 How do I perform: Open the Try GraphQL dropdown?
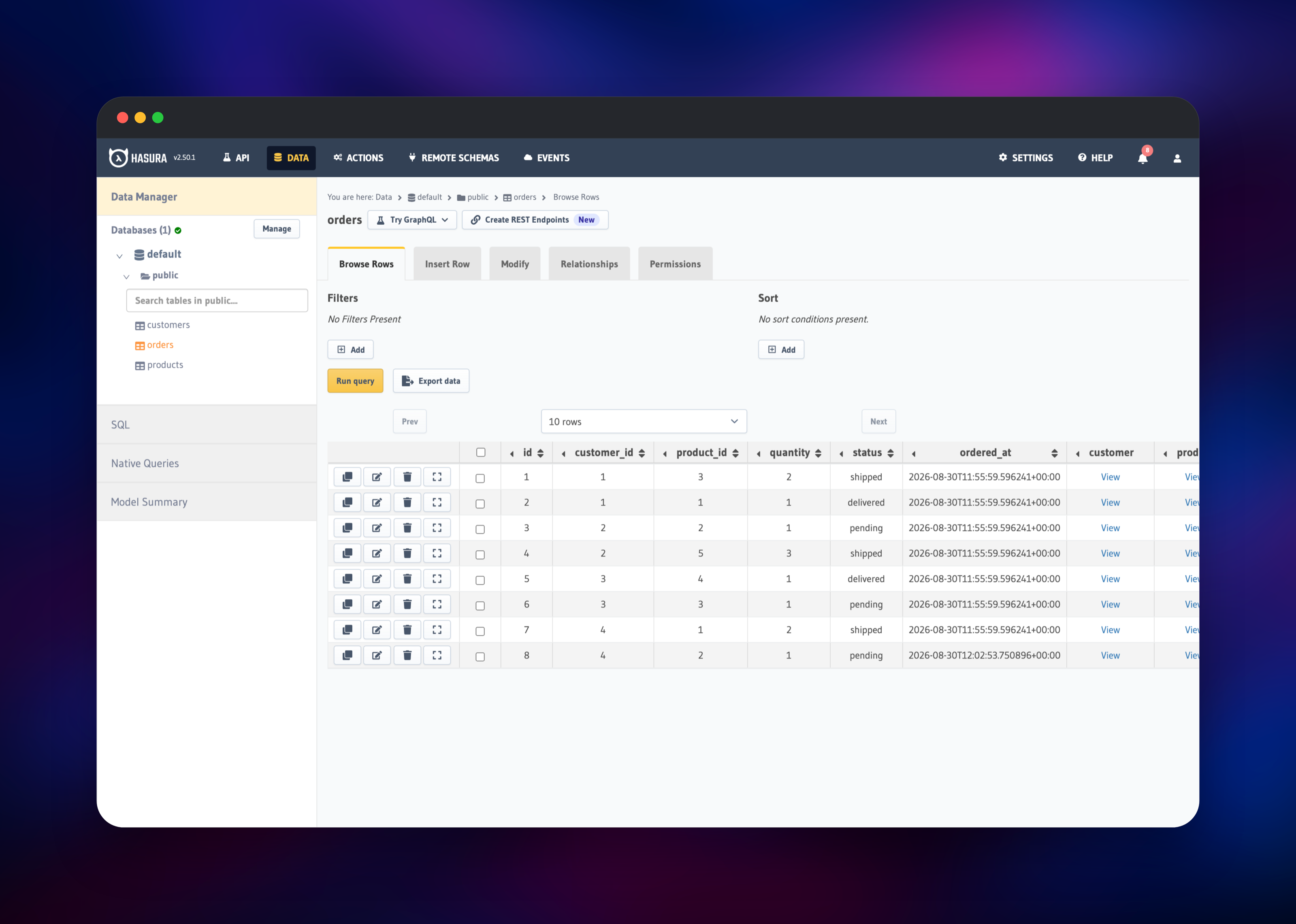click(x=412, y=219)
